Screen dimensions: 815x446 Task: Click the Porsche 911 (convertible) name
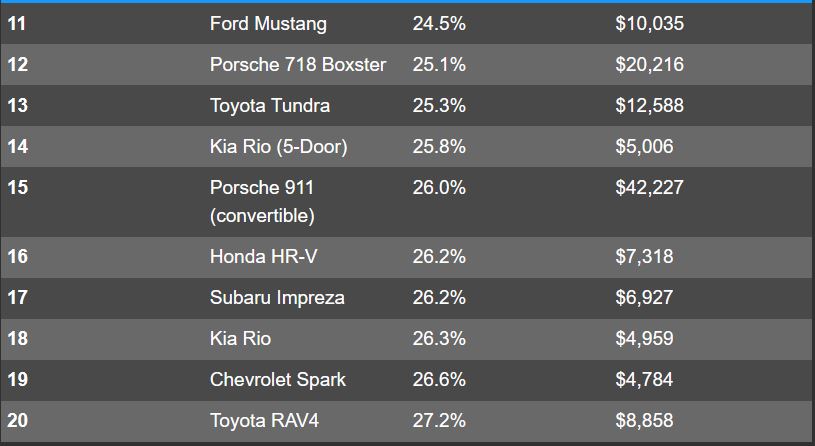262,201
